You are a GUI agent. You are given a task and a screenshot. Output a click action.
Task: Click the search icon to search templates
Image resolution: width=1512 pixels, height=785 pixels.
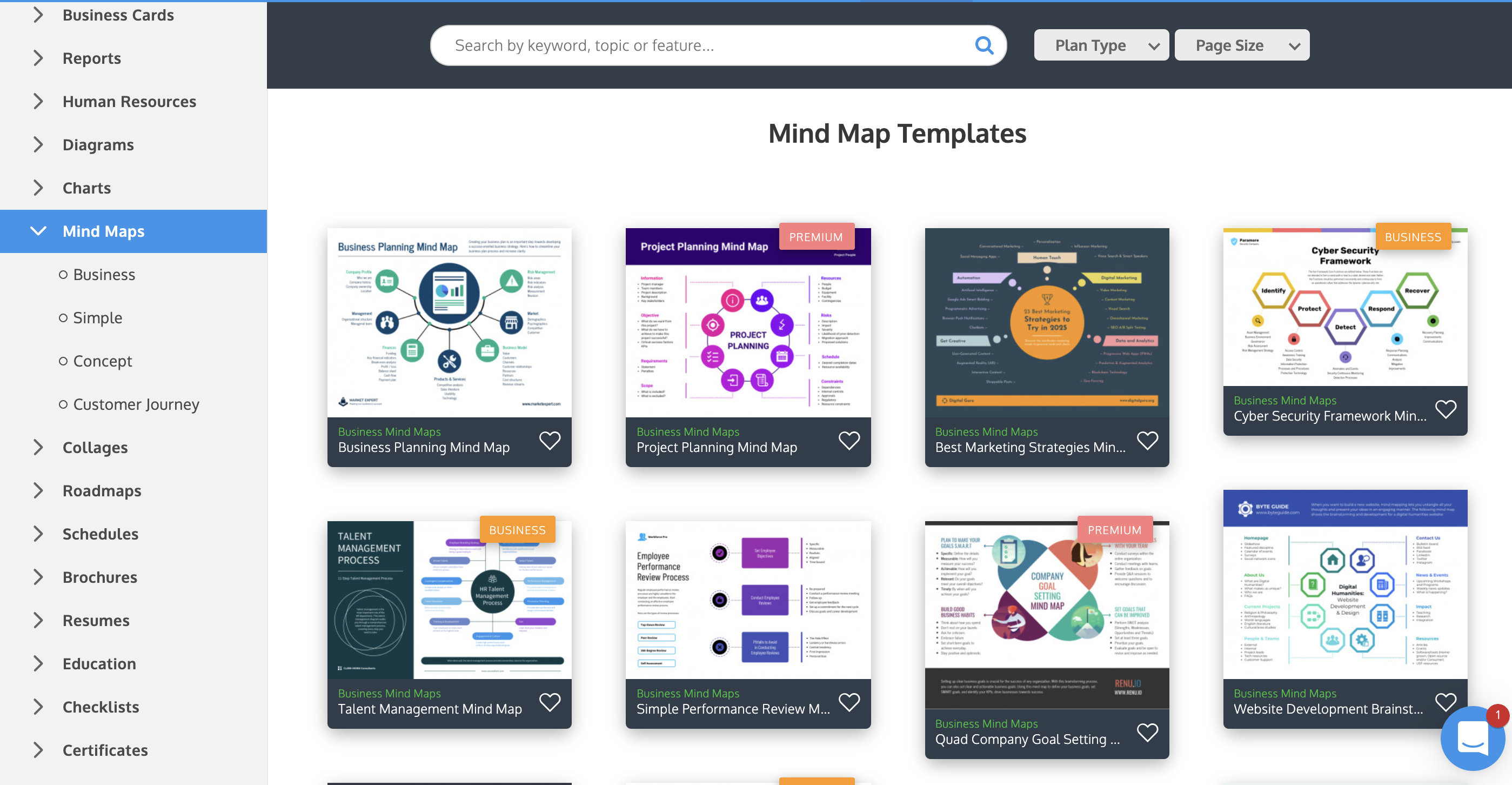pos(984,44)
